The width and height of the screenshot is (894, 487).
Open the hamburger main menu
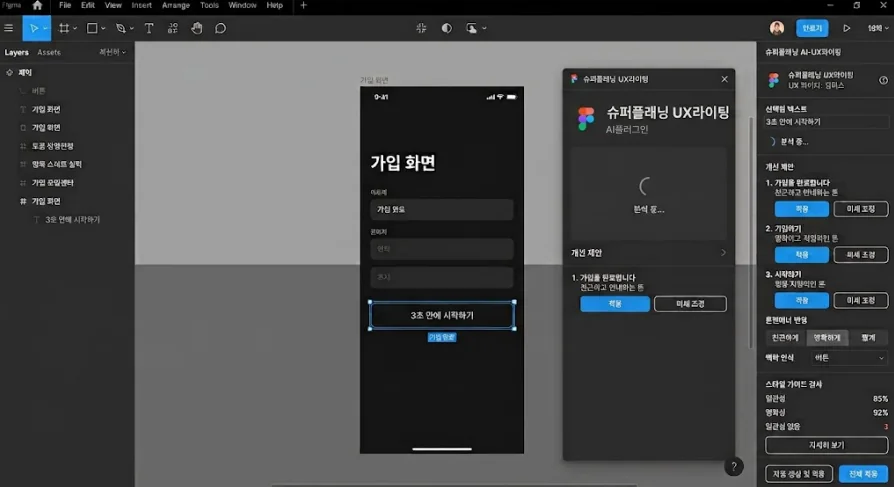coord(9,28)
